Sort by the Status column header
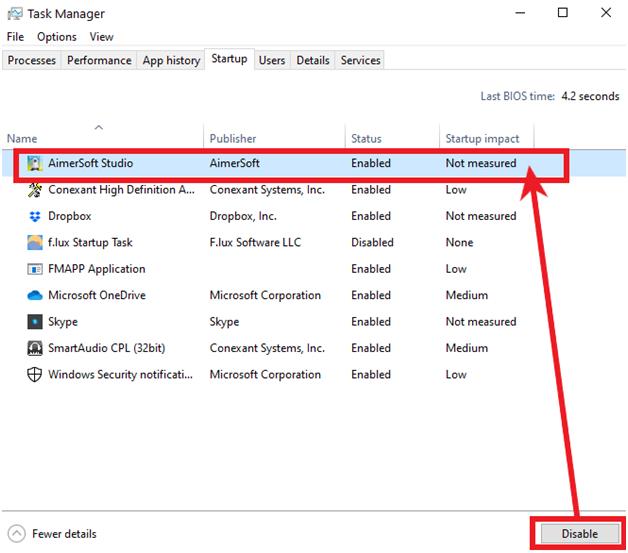628x553 pixels. [x=366, y=139]
